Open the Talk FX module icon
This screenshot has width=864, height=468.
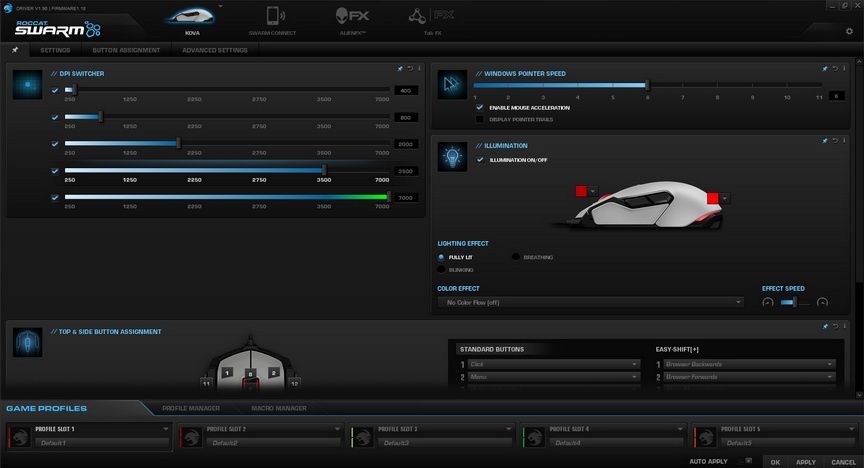pos(431,16)
